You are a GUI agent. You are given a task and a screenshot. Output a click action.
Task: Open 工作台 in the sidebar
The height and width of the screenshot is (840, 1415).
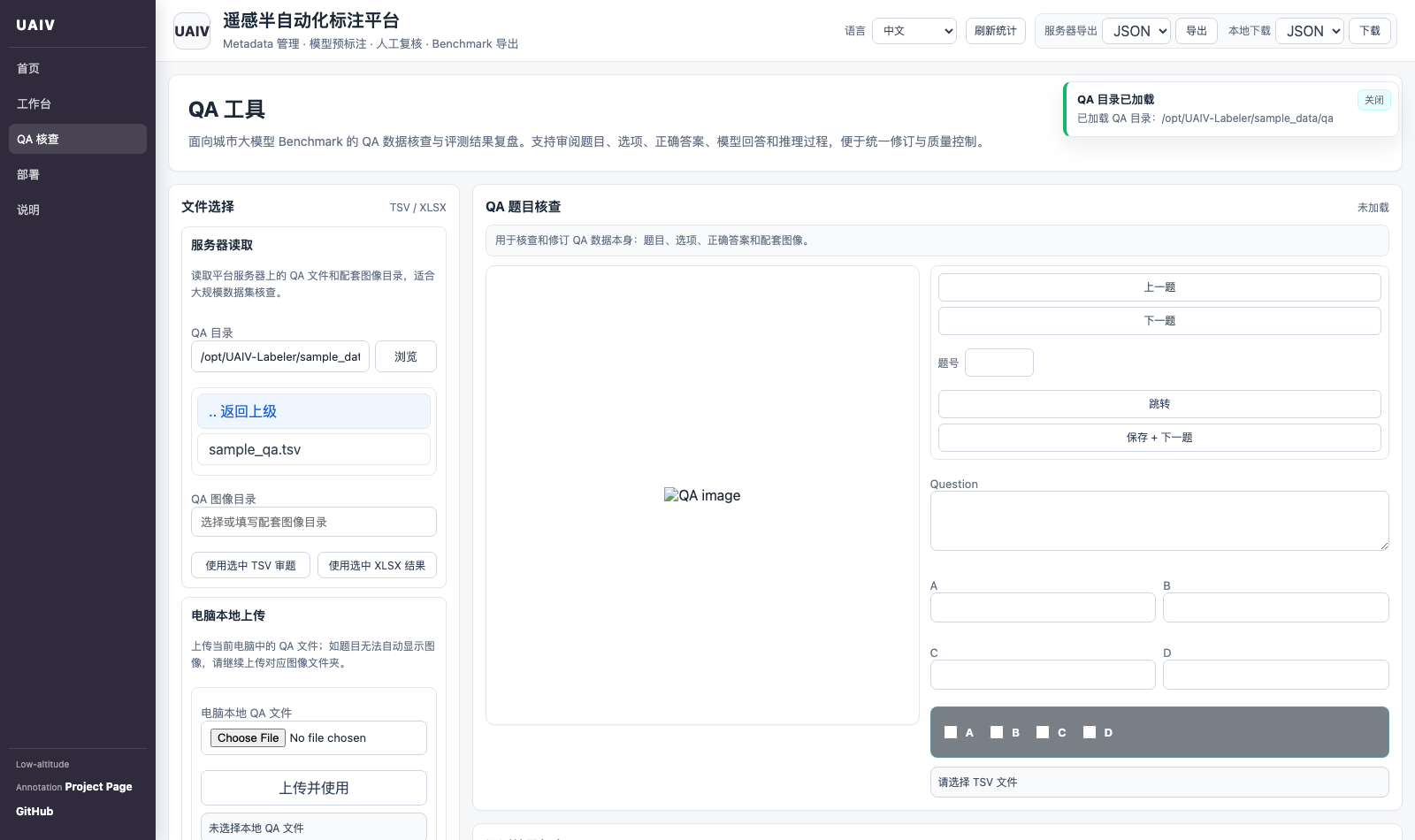[78, 103]
